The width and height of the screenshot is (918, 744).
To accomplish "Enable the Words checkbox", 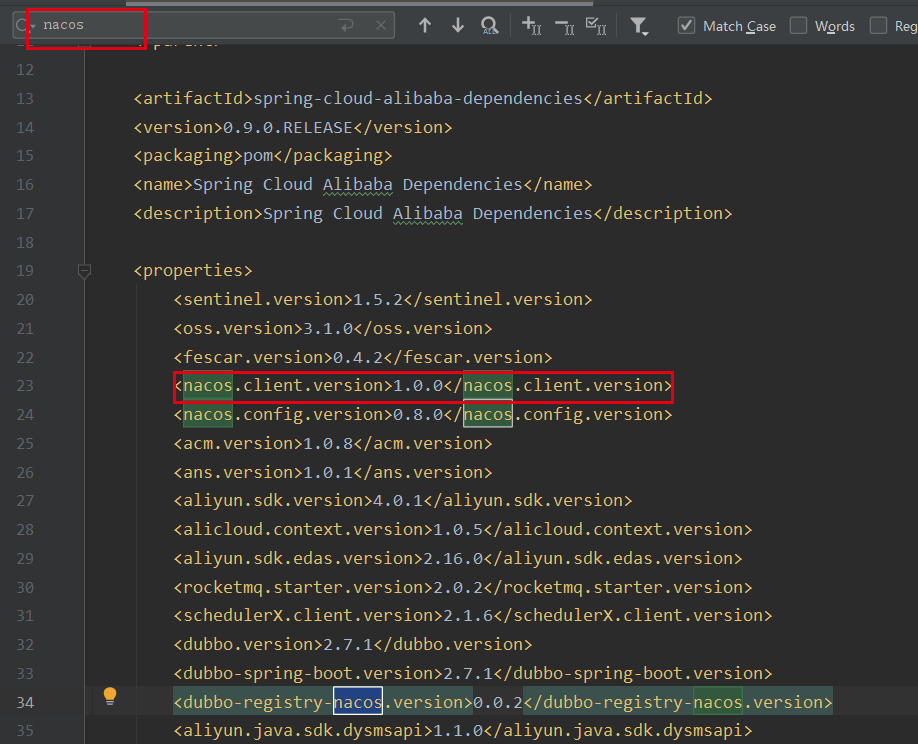I will pyautogui.click(x=799, y=26).
